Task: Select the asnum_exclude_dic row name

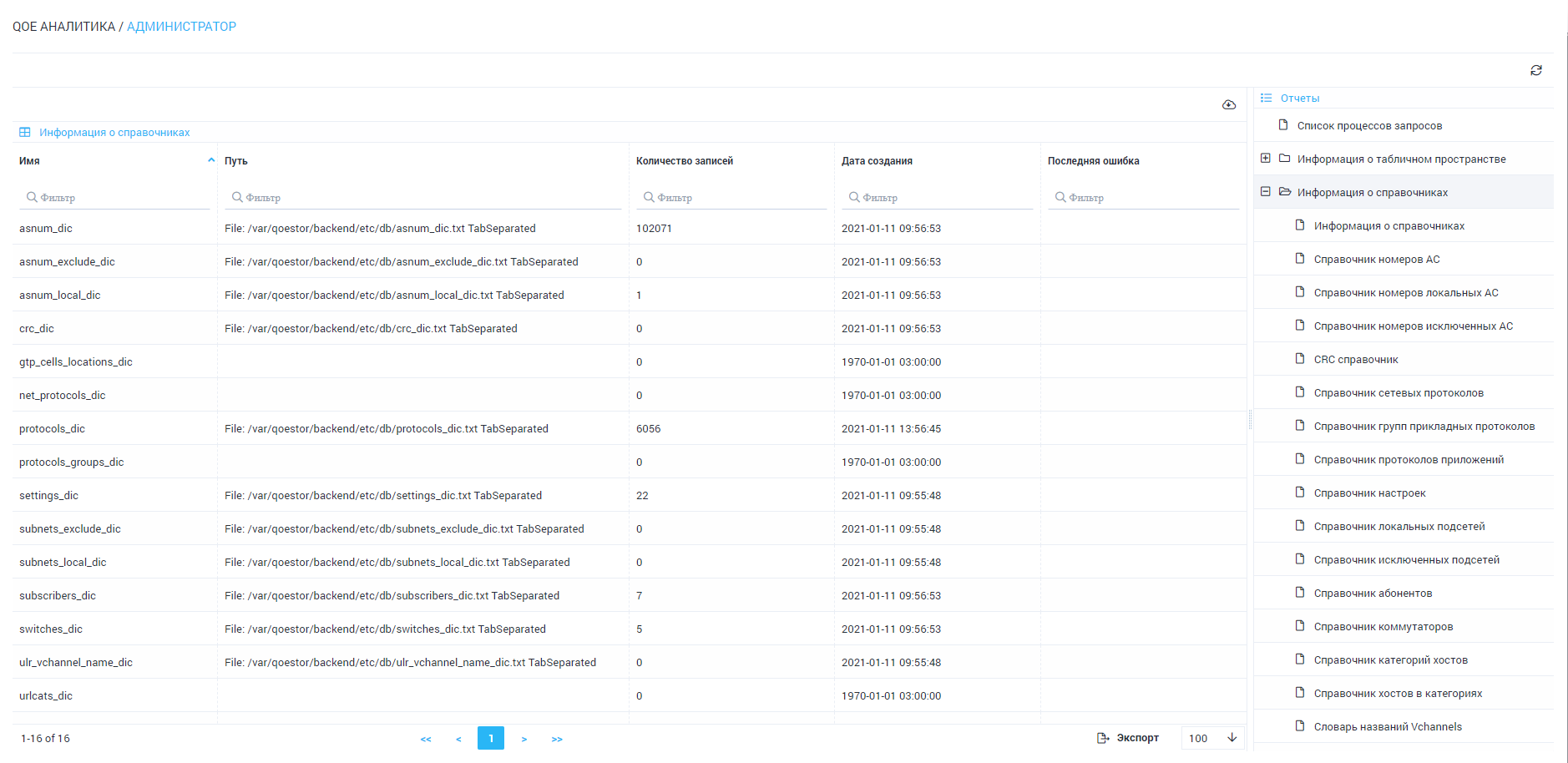Action: (67, 261)
